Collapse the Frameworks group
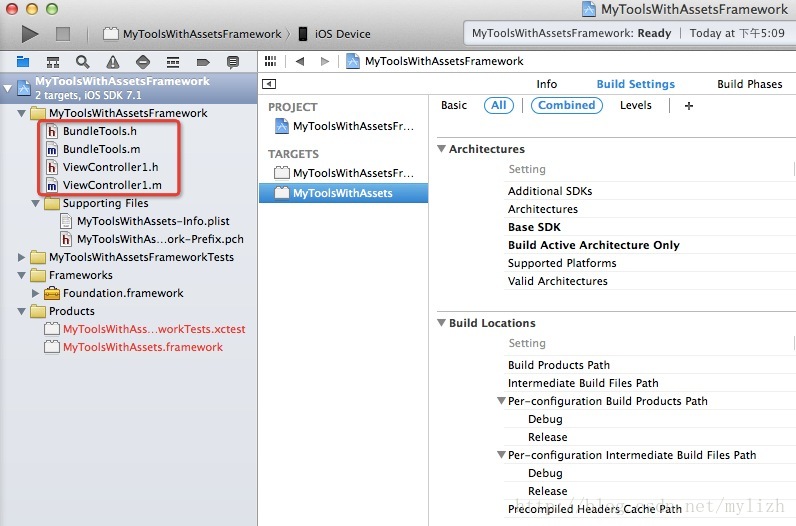 (x=22, y=275)
